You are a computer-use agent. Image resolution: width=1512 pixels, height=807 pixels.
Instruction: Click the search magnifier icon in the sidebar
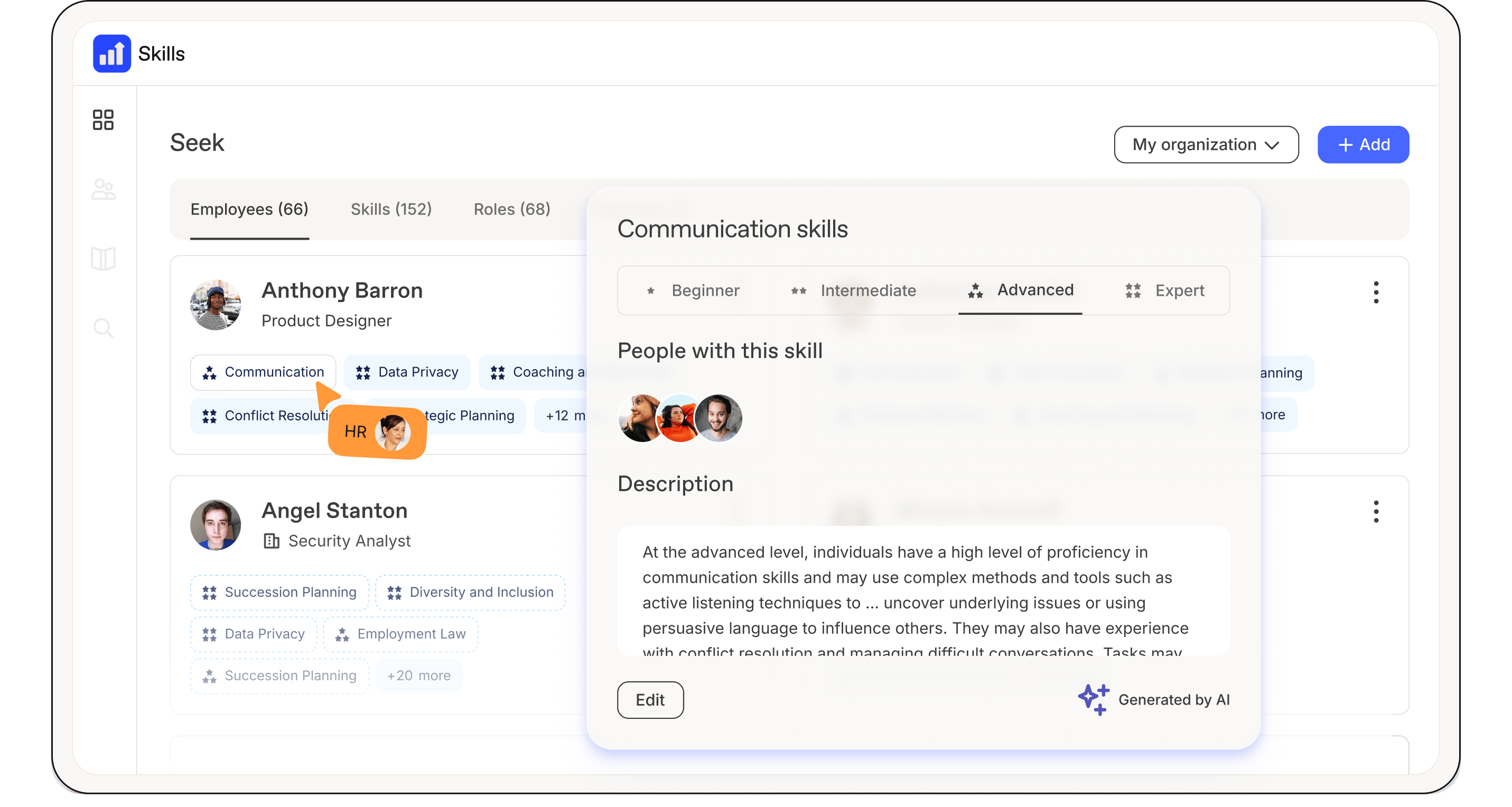click(104, 328)
